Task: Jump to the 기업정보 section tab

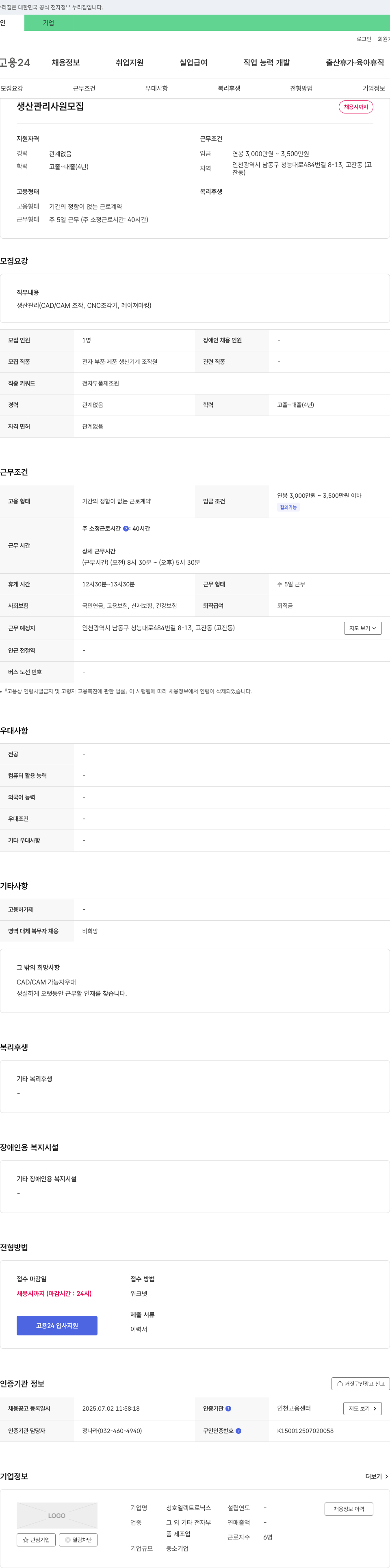Action: click(374, 88)
